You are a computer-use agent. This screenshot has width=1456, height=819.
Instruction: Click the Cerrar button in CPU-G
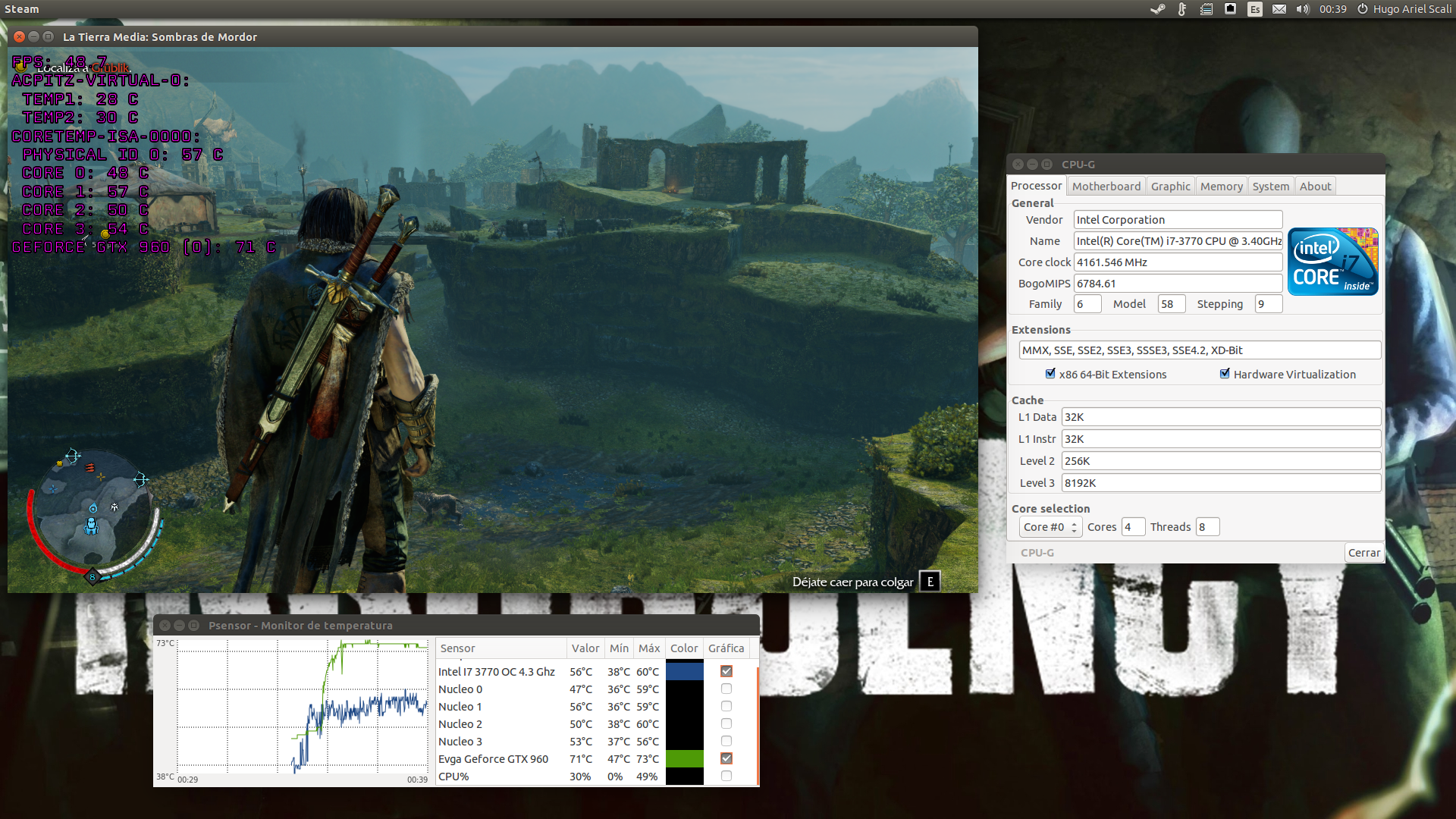pos(1364,553)
